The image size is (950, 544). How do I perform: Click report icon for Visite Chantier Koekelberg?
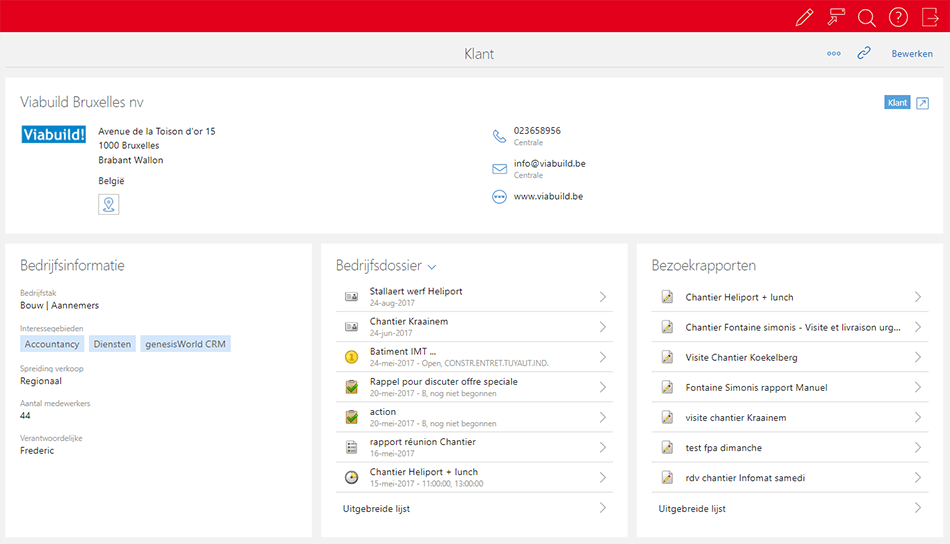click(x=667, y=357)
